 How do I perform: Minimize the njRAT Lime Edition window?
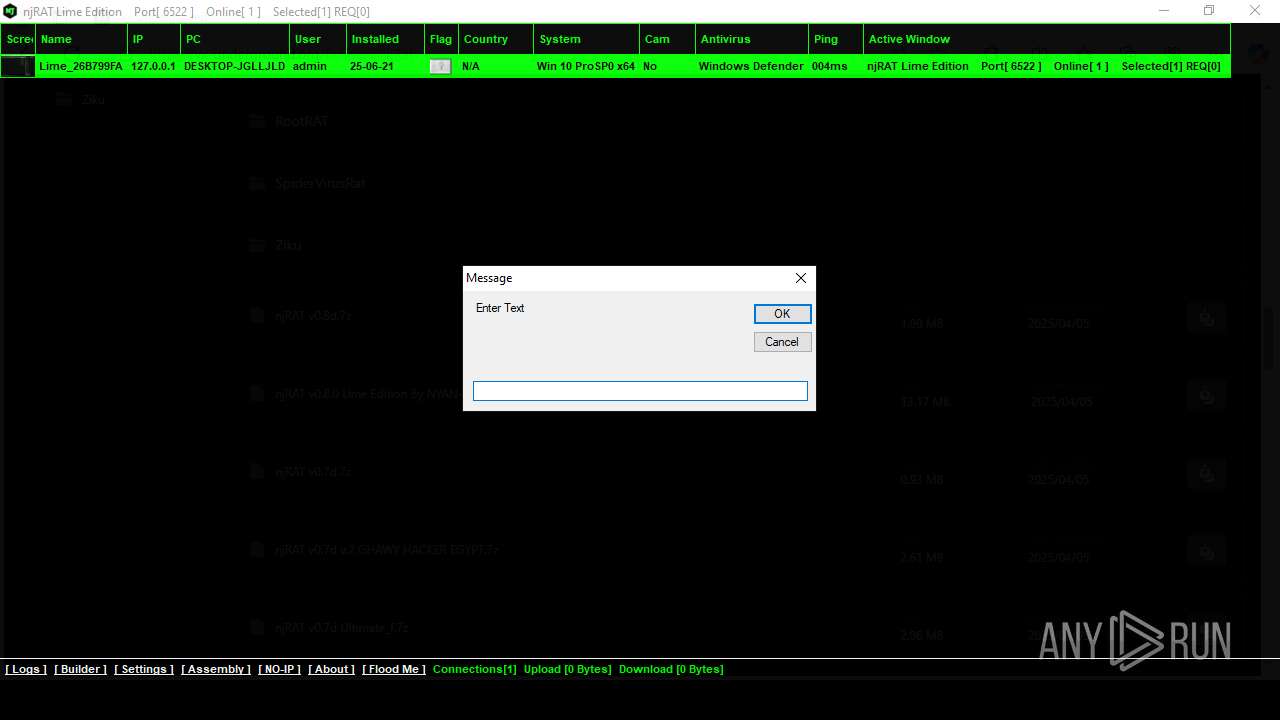pos(1163,11)
